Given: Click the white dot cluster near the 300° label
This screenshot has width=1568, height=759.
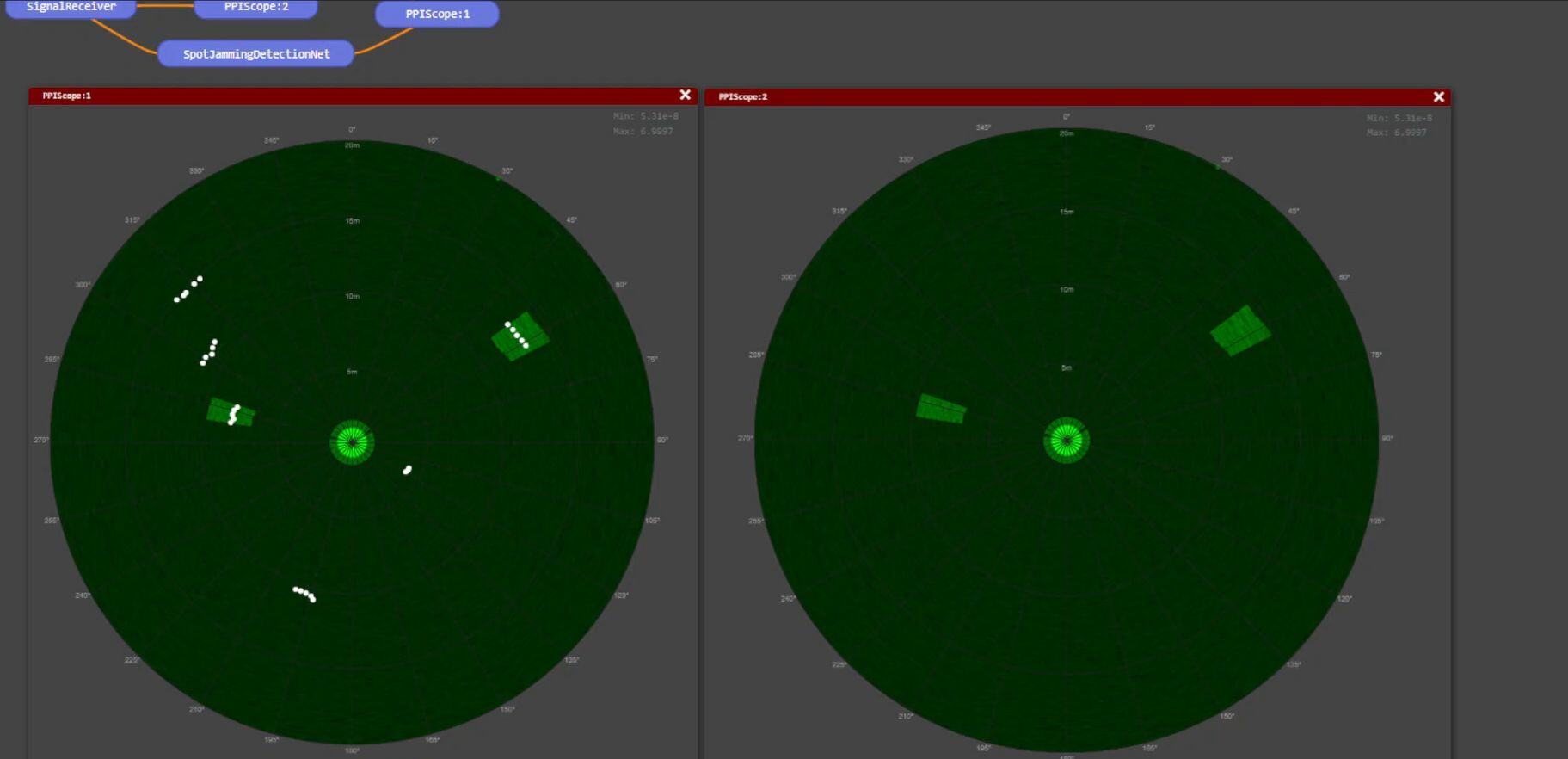Looking at the screenshot, I should point(188,289).
